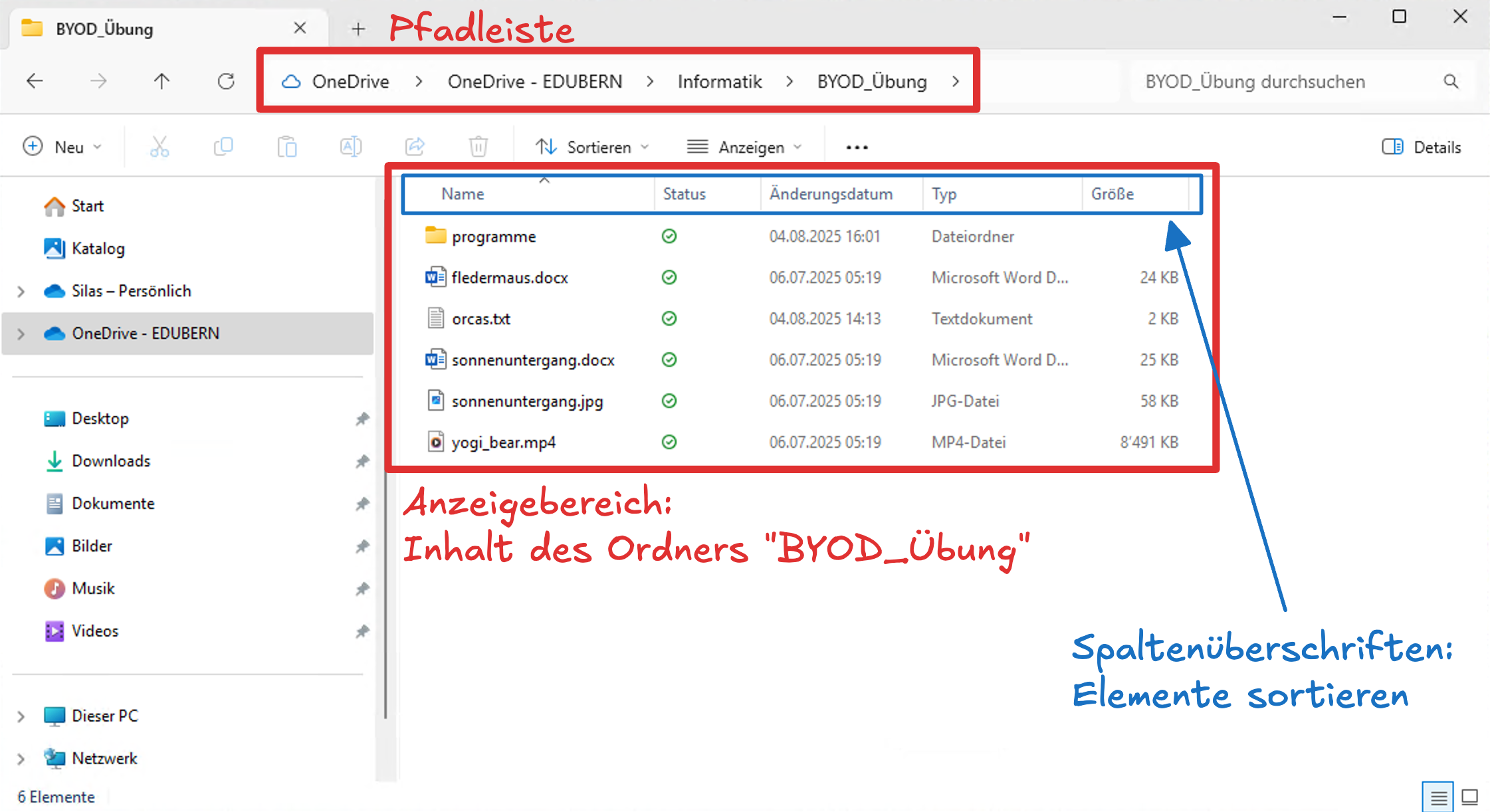Switch to large thumbnail view at bottom right

[x=1471, y=796]
